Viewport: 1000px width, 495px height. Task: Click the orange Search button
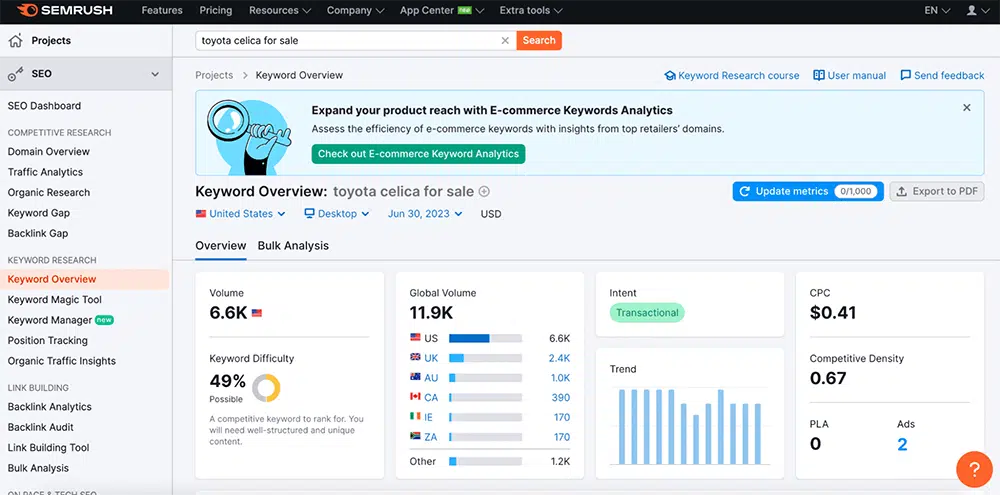539,40
